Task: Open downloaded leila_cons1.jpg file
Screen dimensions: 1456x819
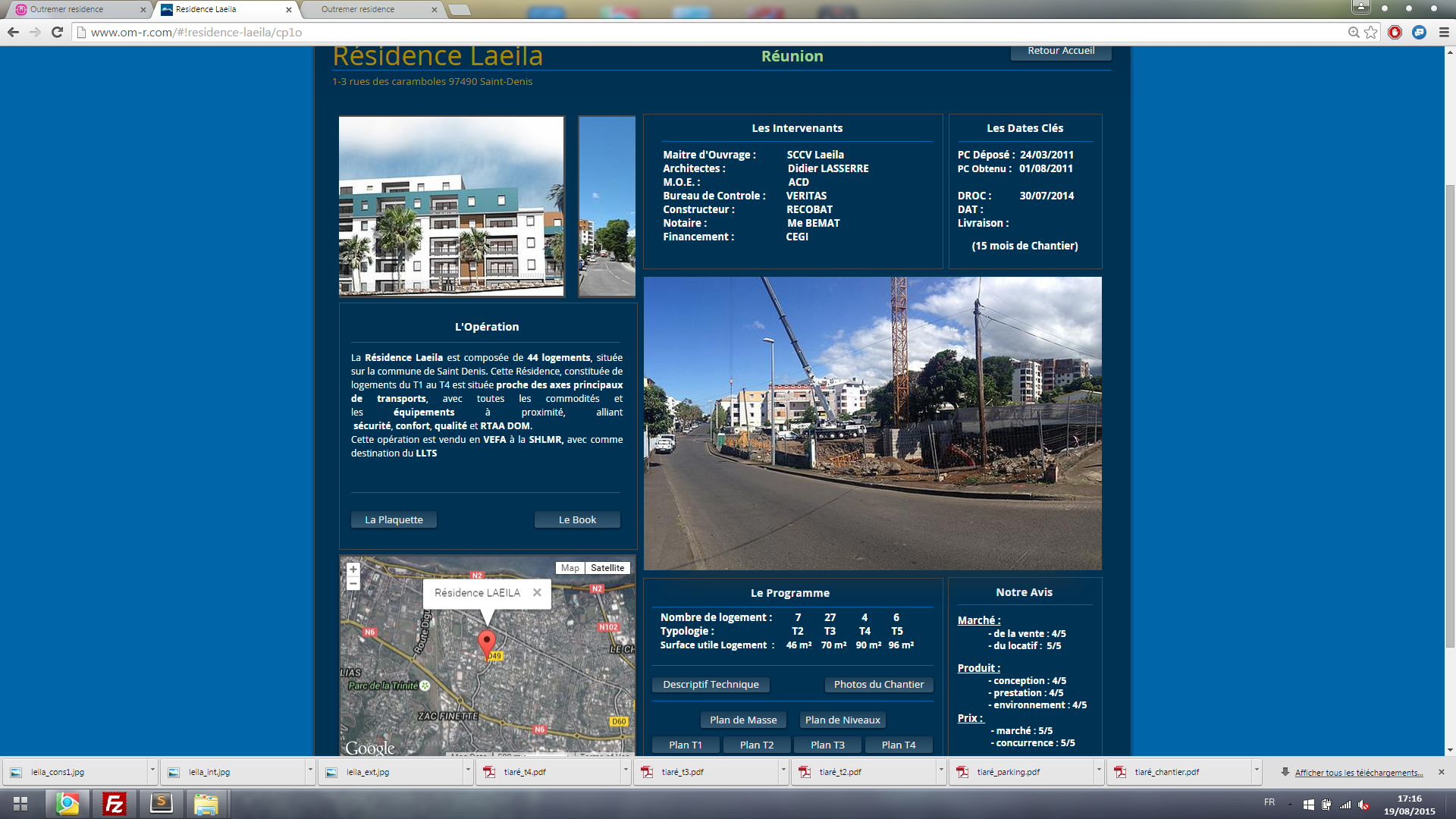Action: (76, 772)
